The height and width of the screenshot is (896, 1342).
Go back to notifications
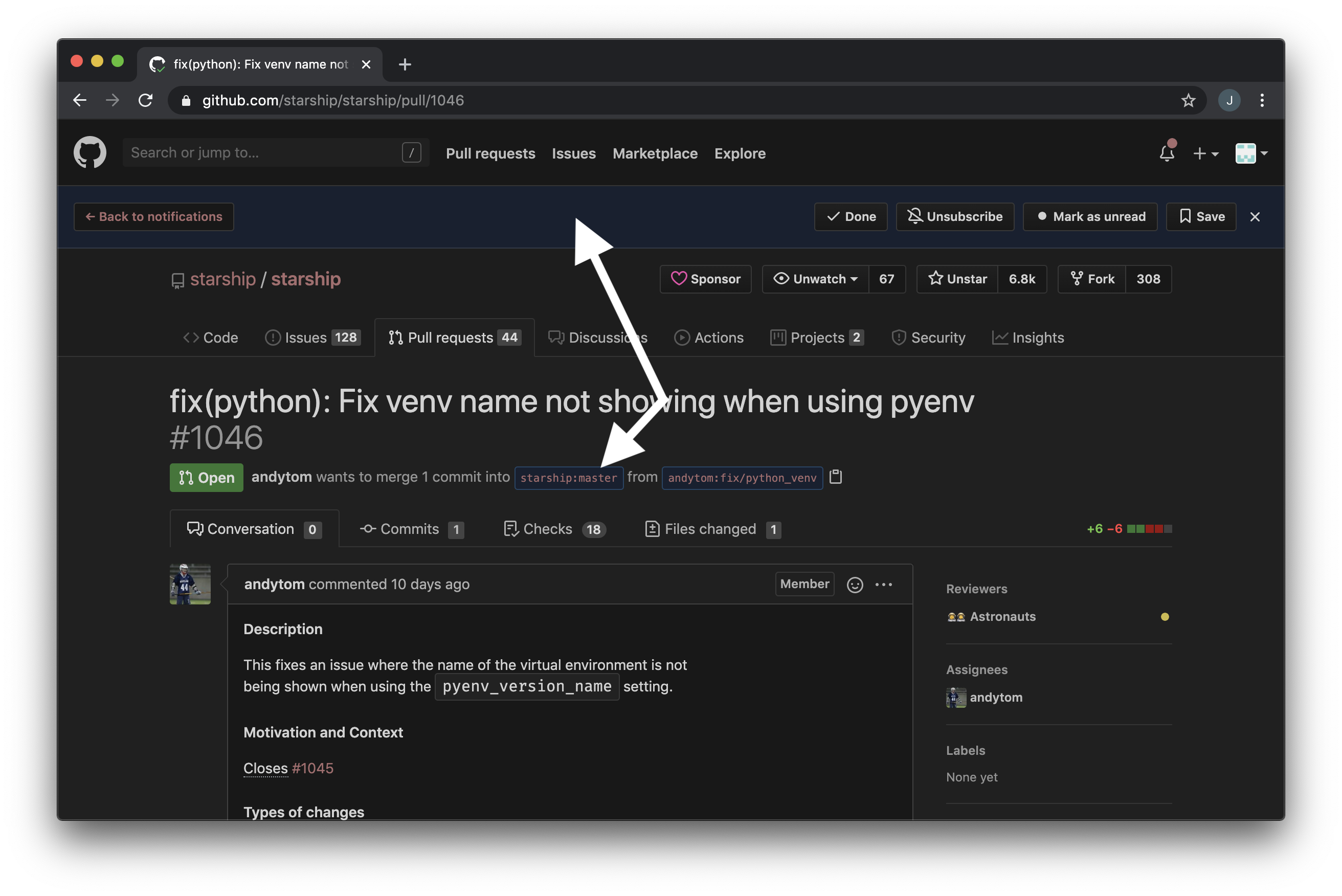pyautogui.click(x=153, y=216)
